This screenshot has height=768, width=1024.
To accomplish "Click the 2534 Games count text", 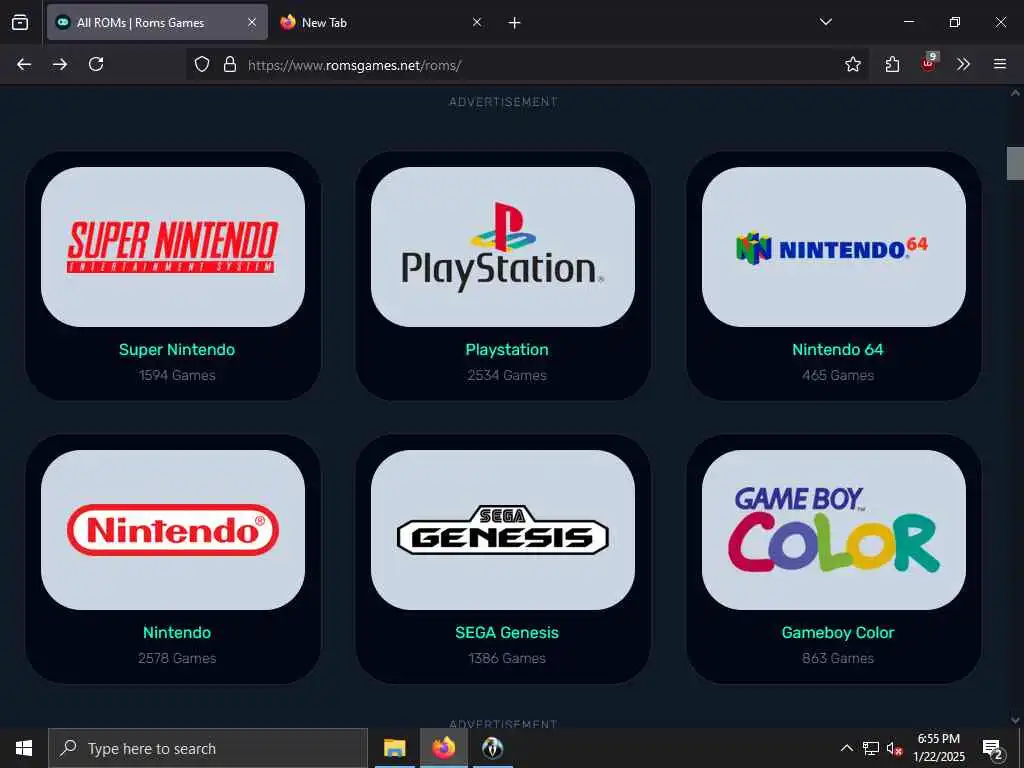I will tap(507, 375).
